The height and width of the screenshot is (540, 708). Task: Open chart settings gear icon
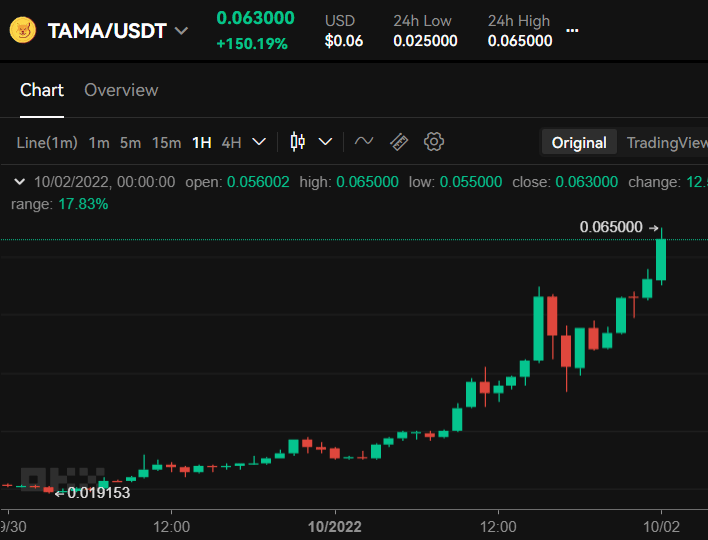click(x=434, y=142)
